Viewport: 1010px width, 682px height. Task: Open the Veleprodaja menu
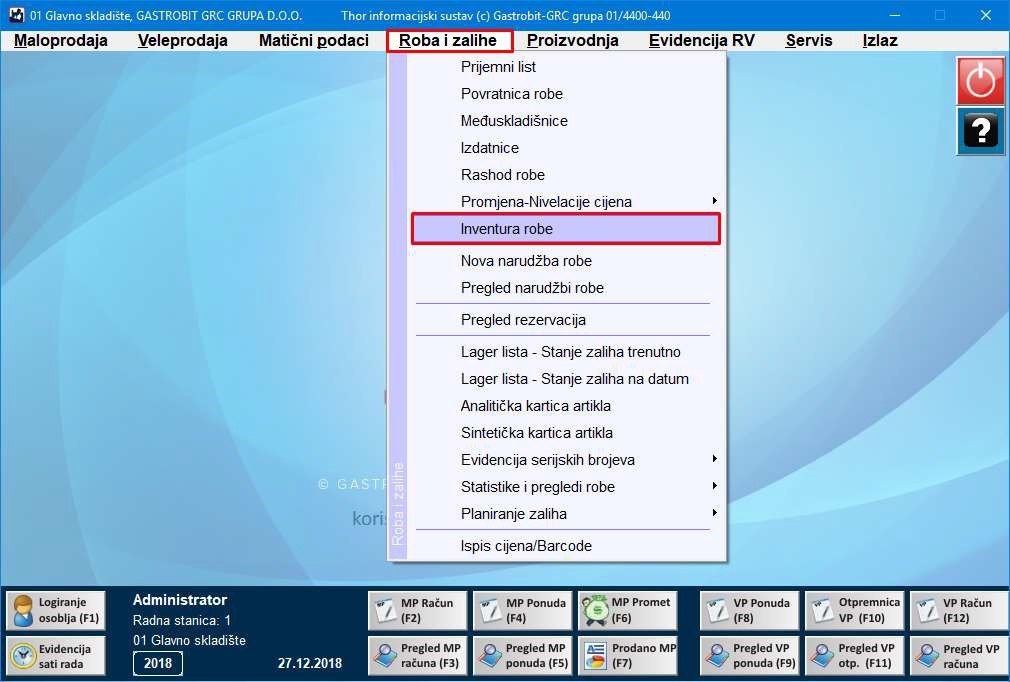pos(183,41)
